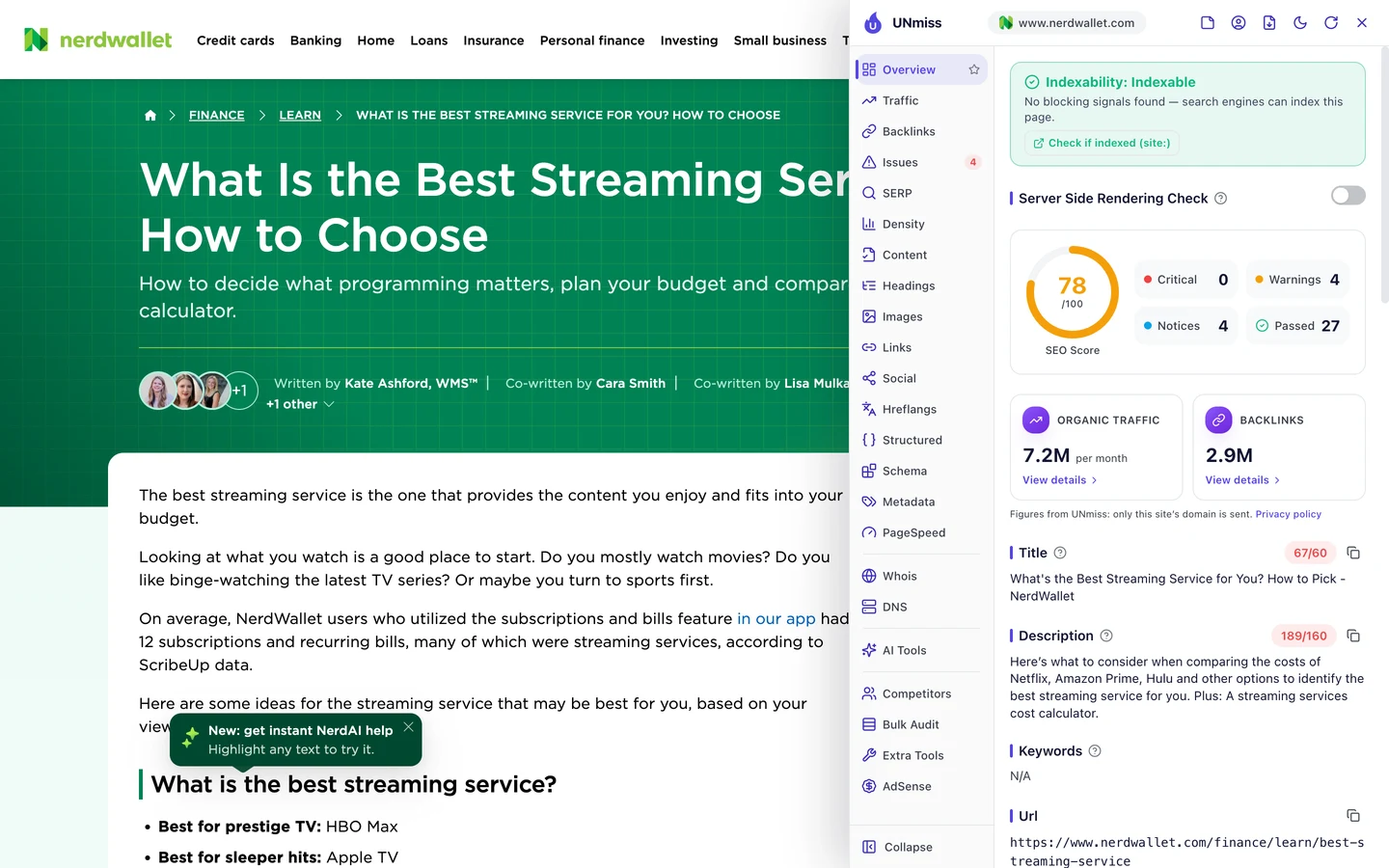Click the refresh icon in the UNmiss header

tap(1331, 22)
